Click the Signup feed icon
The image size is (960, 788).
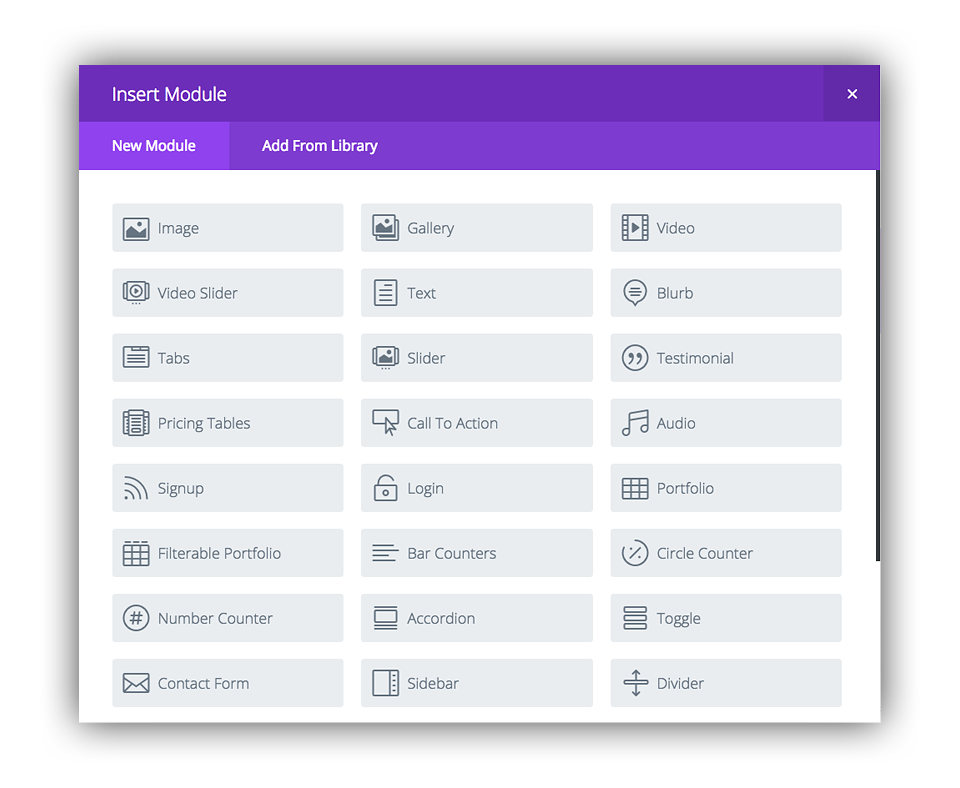pos(136,488)
